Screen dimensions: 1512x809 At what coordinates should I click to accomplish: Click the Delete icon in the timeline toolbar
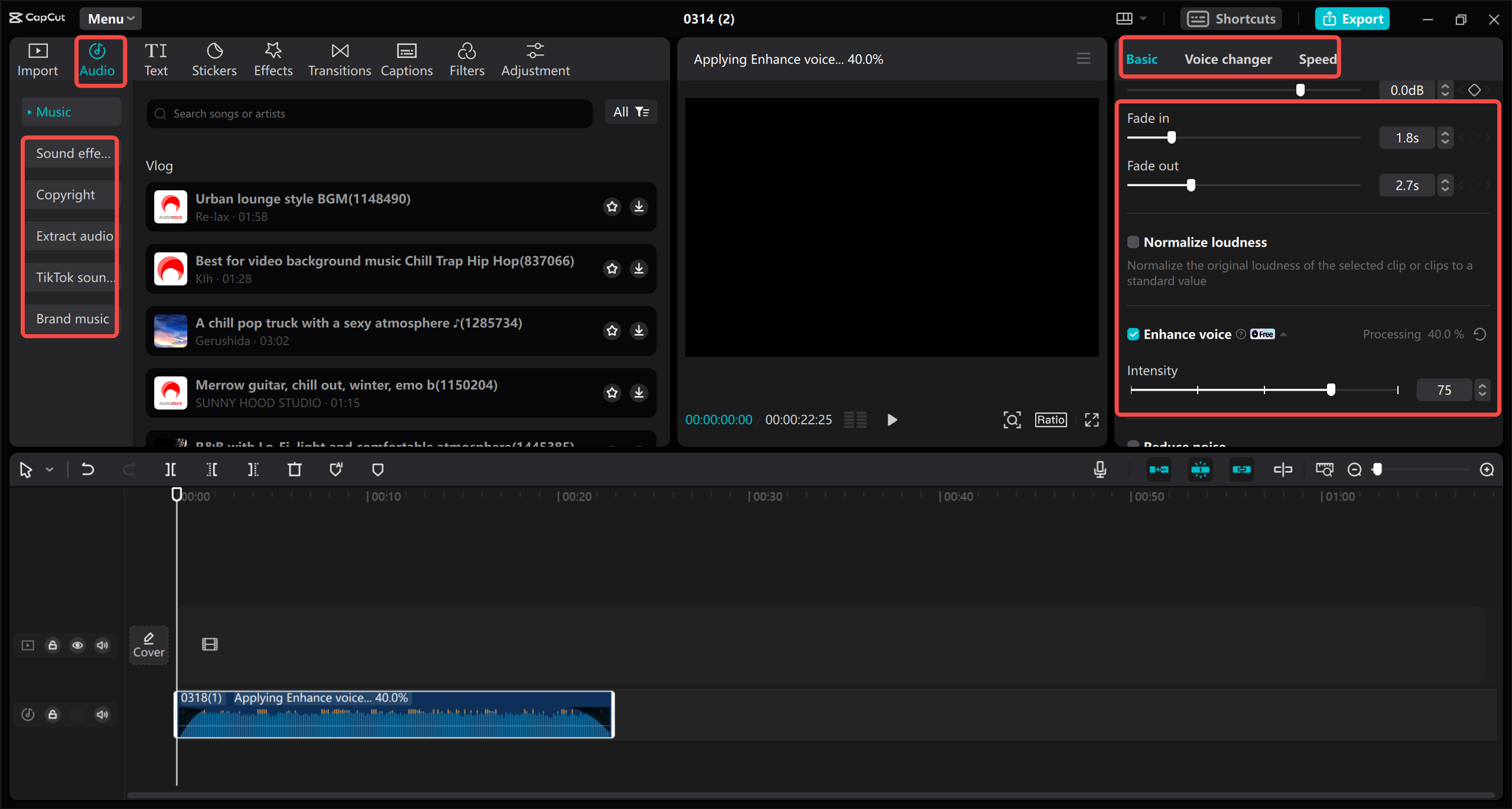coord(294,469)
